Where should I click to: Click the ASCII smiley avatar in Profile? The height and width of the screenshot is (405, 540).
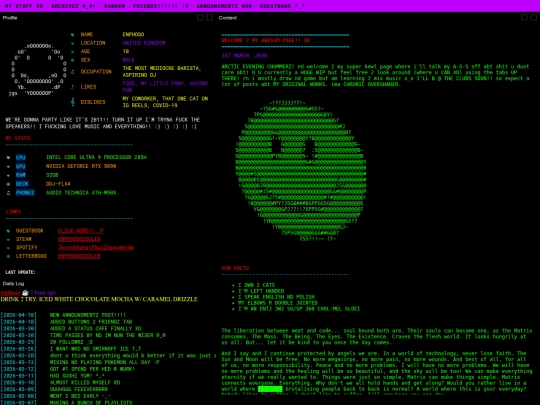(38, 70)
